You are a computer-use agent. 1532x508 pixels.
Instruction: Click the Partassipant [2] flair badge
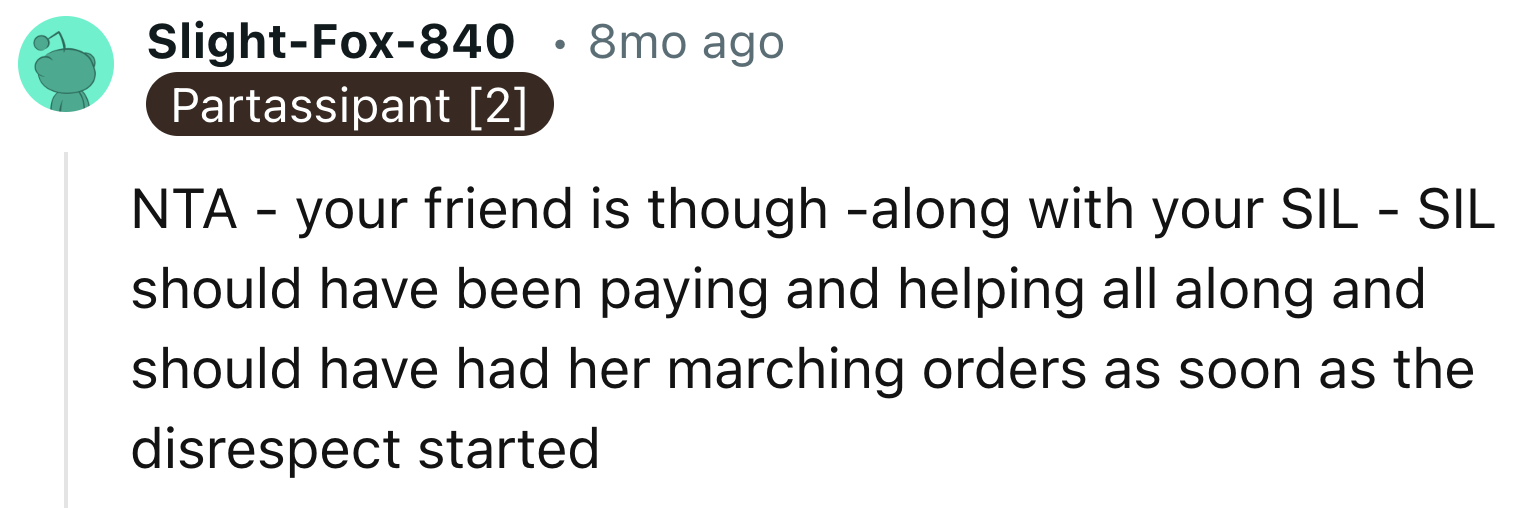[349, 105]
